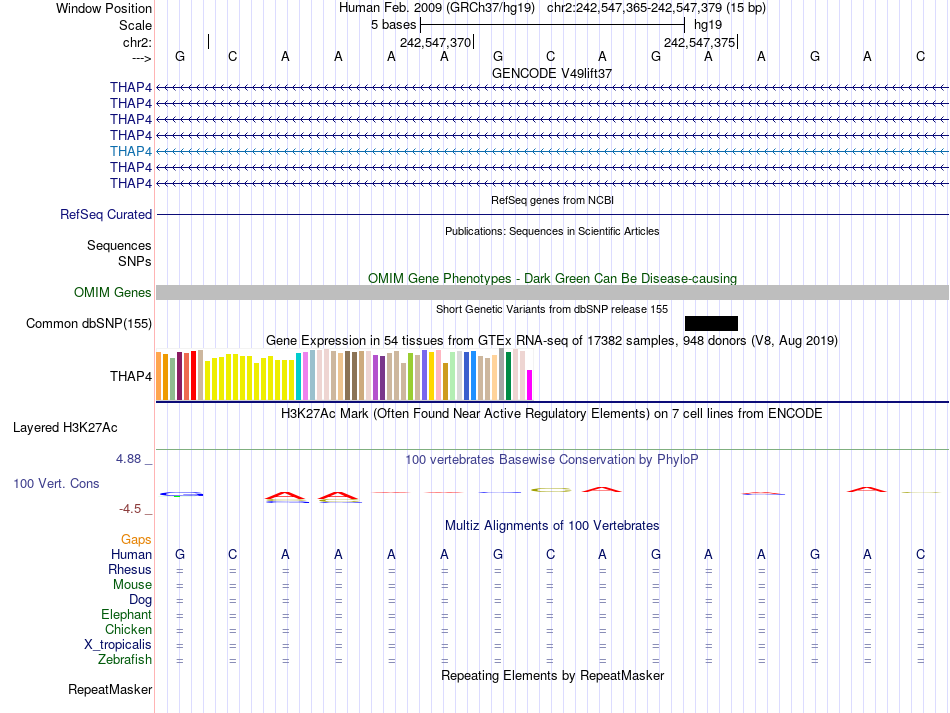Click the hg19 label beside scale bar
This screenshot has width=950, height=713.
point(708,25)
